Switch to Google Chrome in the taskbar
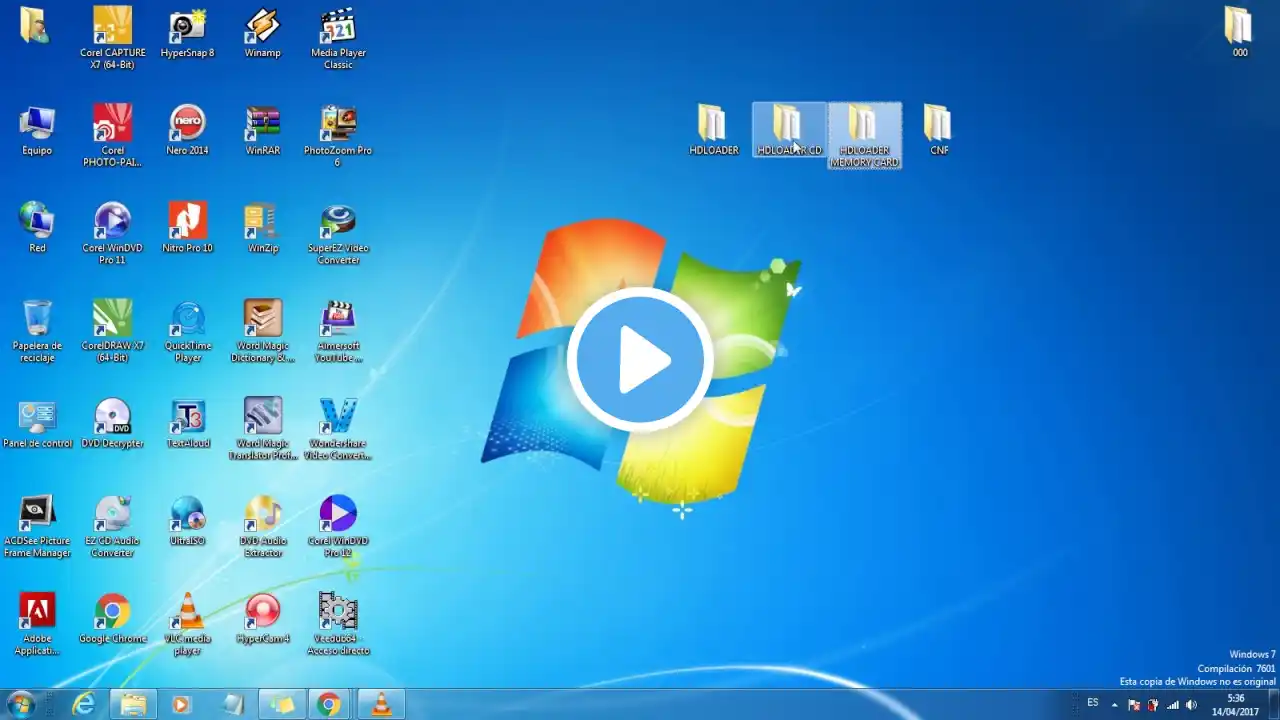This screenshot has width=1280, height=720. click(x=329, y=704)
